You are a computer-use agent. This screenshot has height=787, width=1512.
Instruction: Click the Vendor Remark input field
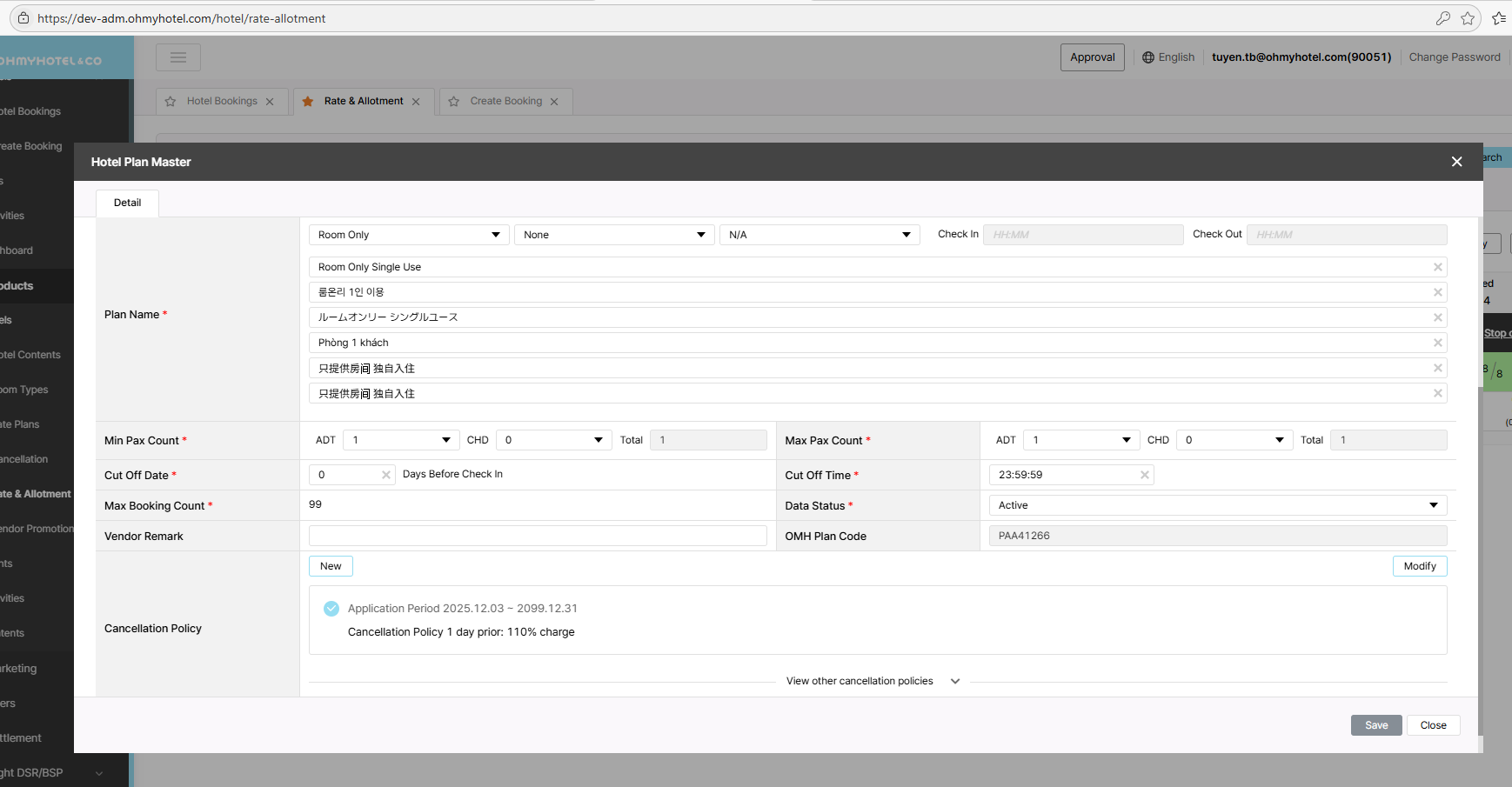538,536
